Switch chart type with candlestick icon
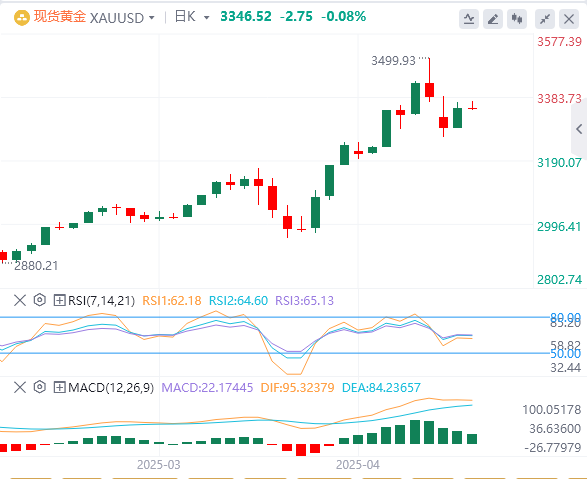The width and height of the screenshot is (587, 479). 517,19
